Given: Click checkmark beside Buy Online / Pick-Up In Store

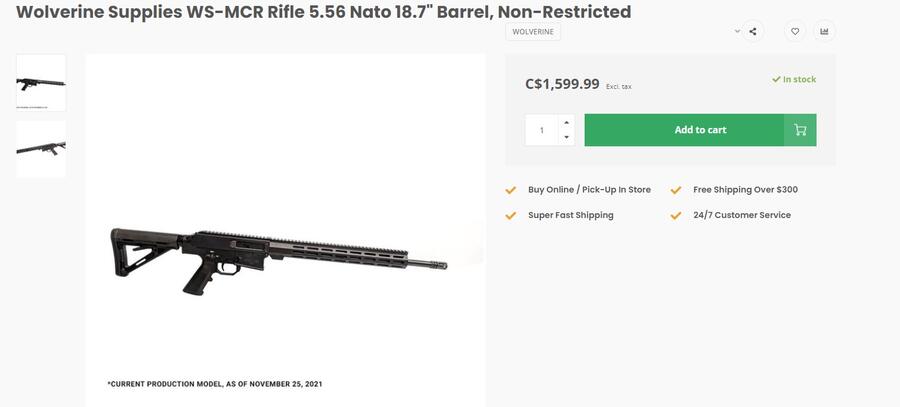Looking at the screenshot, I should pos(511,190).
